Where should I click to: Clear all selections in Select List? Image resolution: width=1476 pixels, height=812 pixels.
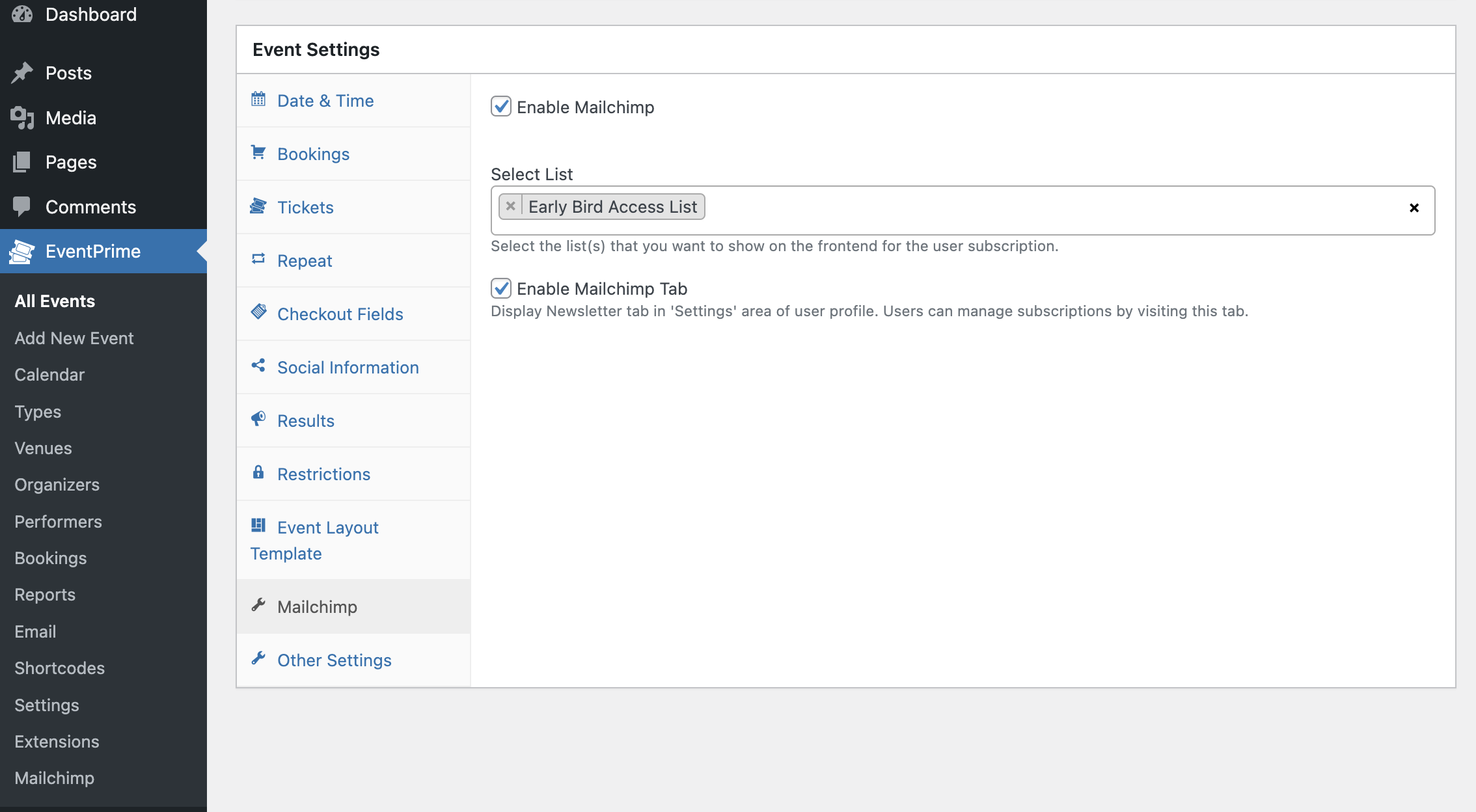1414,208
